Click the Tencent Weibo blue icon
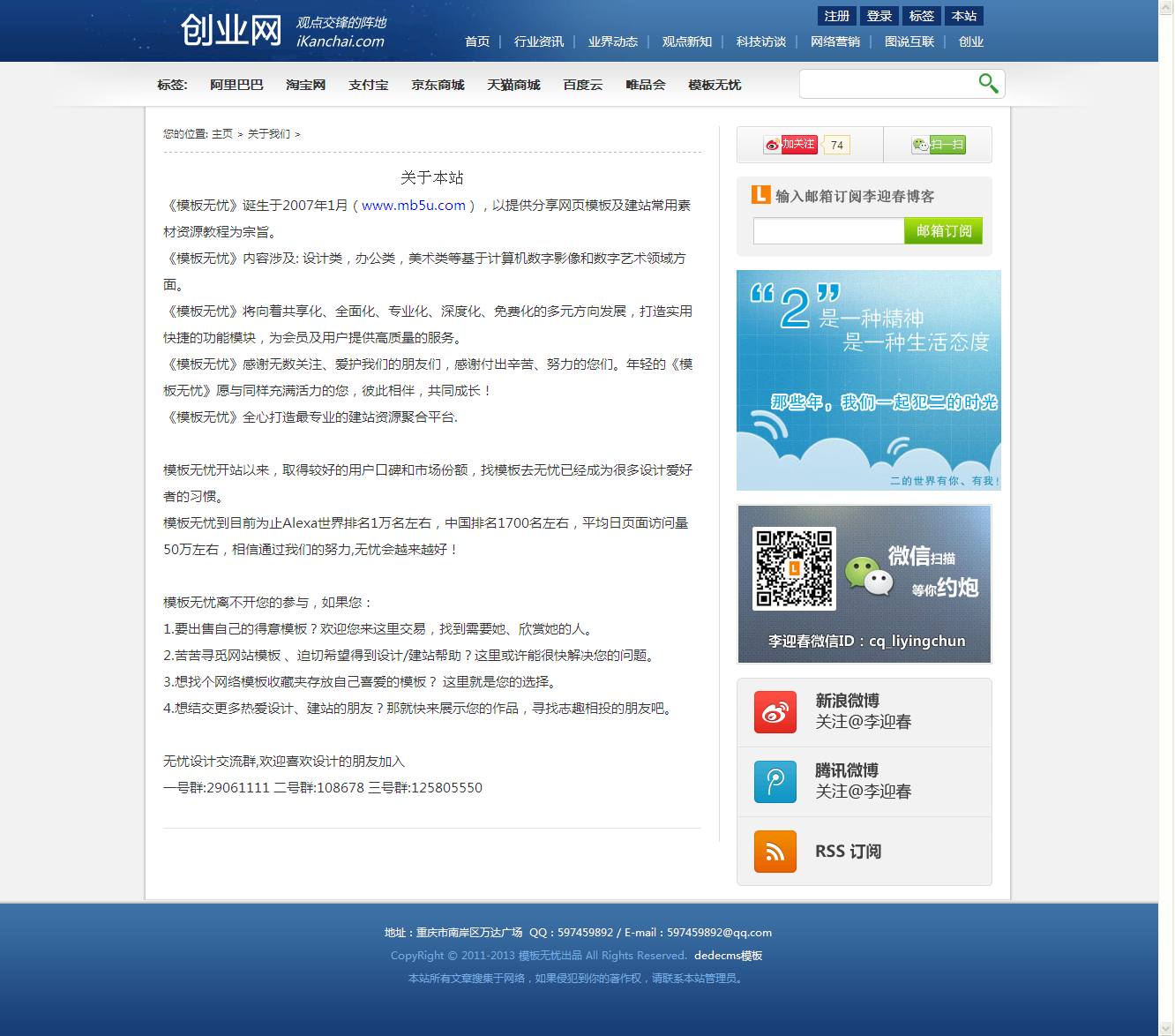This screenshot has width=1175, height=1036. pyautogui.click(x=775, y=782)
